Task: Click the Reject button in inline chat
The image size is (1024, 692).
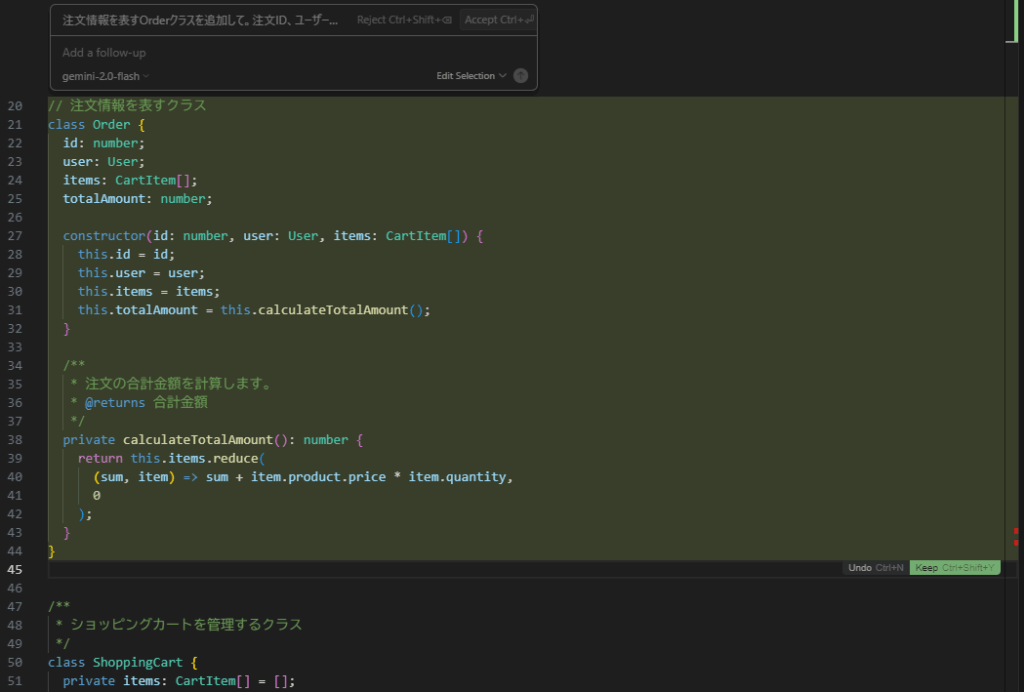Action: (404, 20)
